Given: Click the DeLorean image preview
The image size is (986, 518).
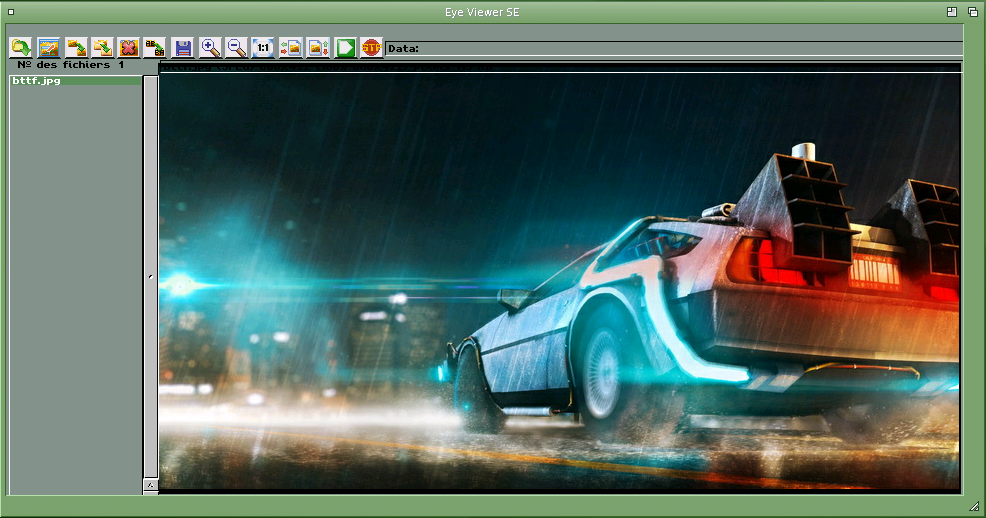Looking at the screenshot, I should pyautogui.click(x=560, y=281).
